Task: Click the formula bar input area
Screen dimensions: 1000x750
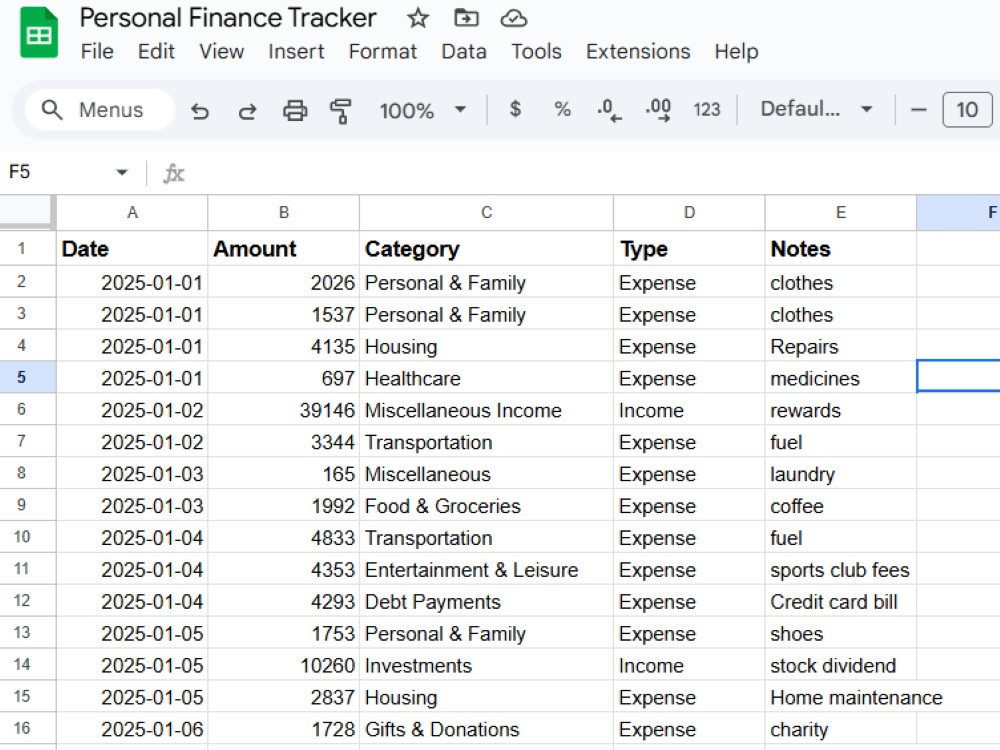Action: pos(593,173)
